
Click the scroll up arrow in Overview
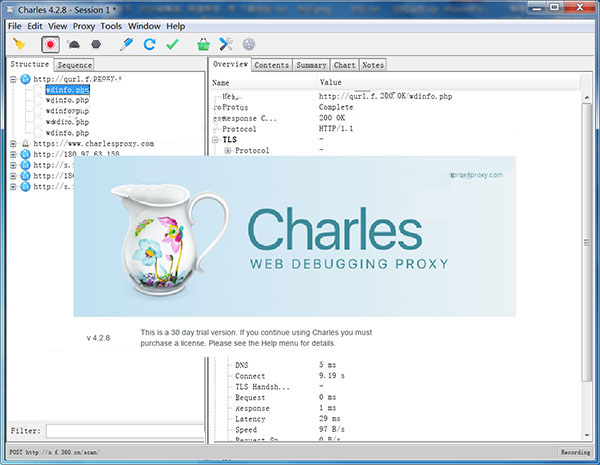point(587,98)
